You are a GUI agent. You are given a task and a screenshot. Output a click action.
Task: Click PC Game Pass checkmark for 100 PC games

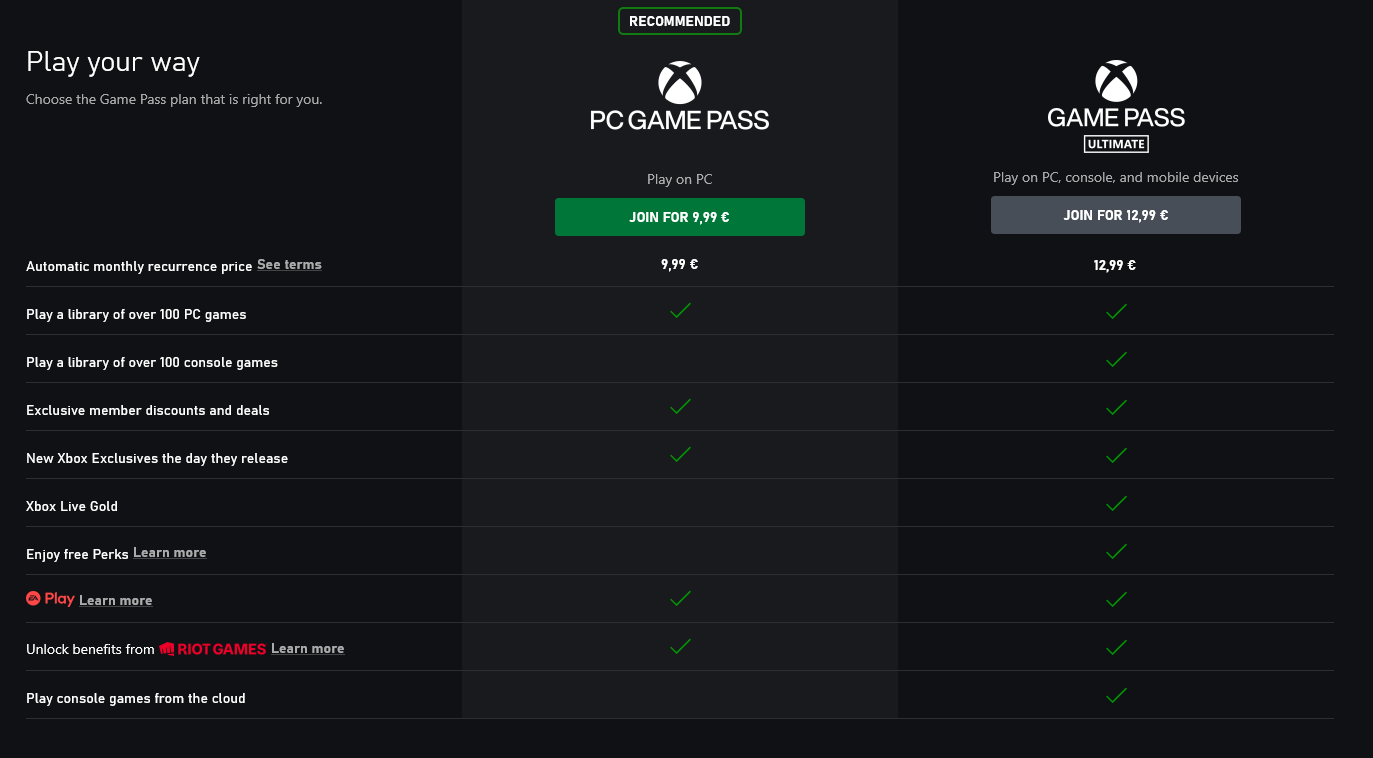[x=680, y=311]
